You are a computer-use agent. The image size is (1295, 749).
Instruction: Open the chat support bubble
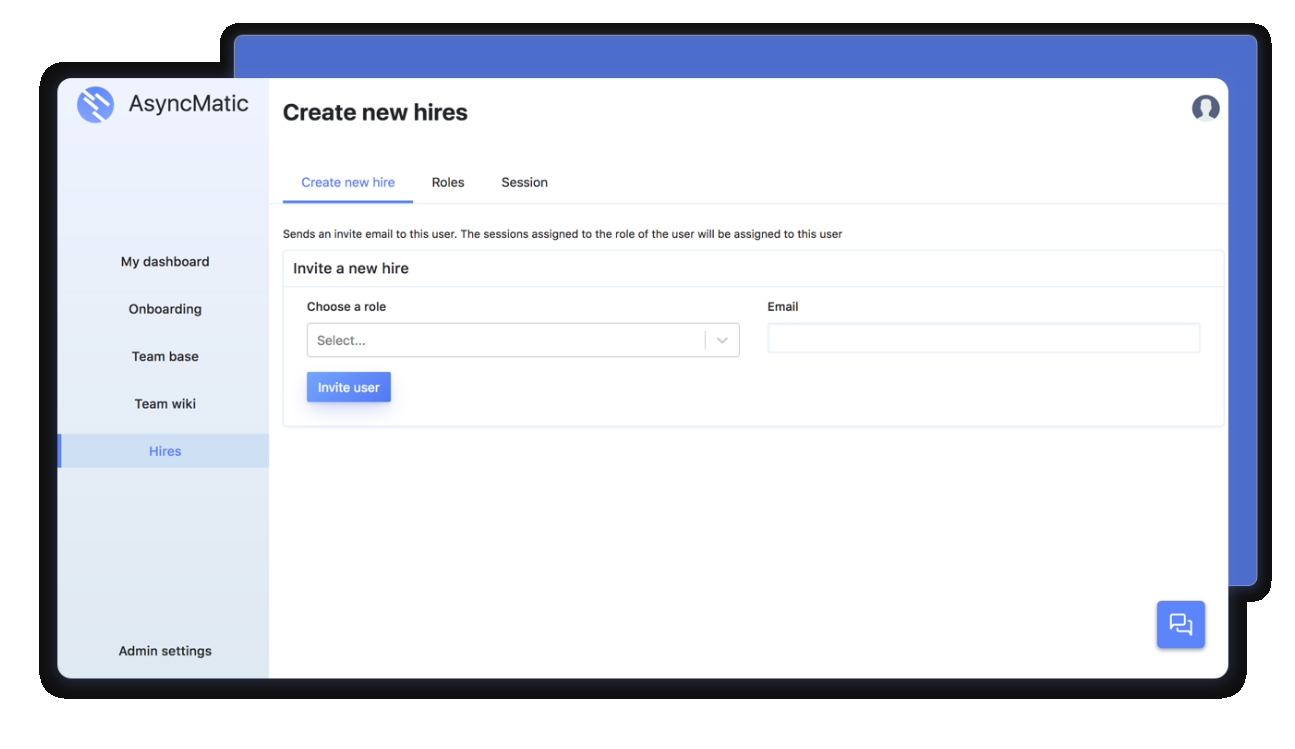pos(1181,625)
